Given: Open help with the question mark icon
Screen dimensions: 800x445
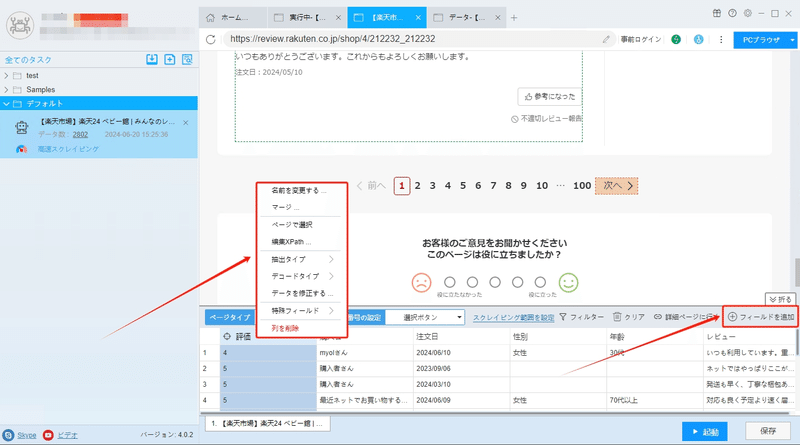Looking at the screenshot, I should click(x=732, y=13).
